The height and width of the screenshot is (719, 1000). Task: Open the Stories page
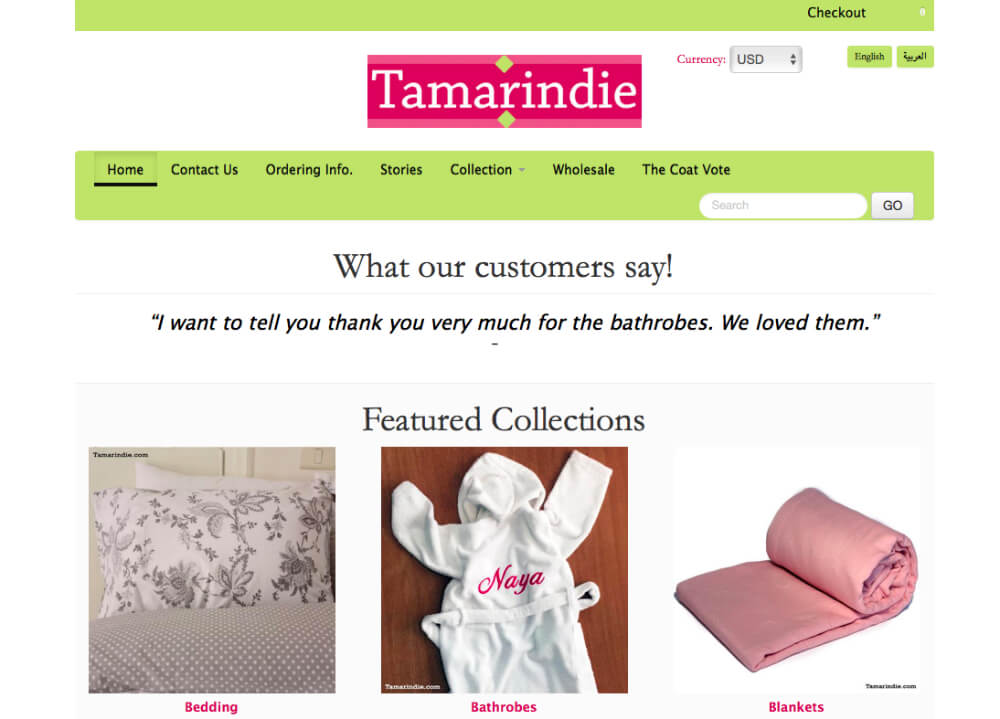[x=401, y=170]
